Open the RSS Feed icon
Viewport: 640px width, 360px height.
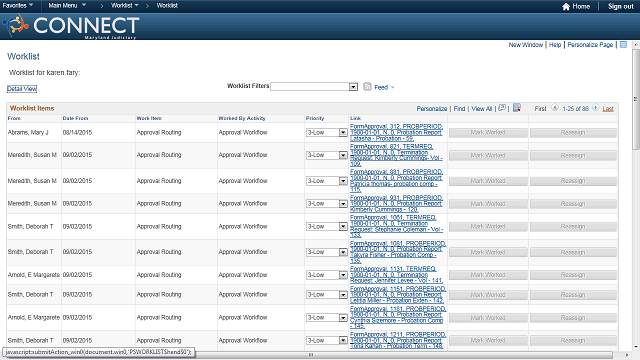tap(367, 87)
